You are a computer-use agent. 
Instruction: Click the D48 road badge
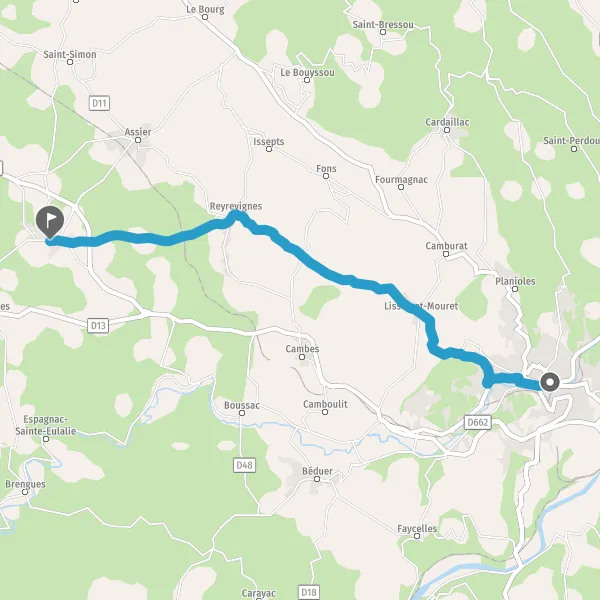pyautogui.click(x=245, y=465)
